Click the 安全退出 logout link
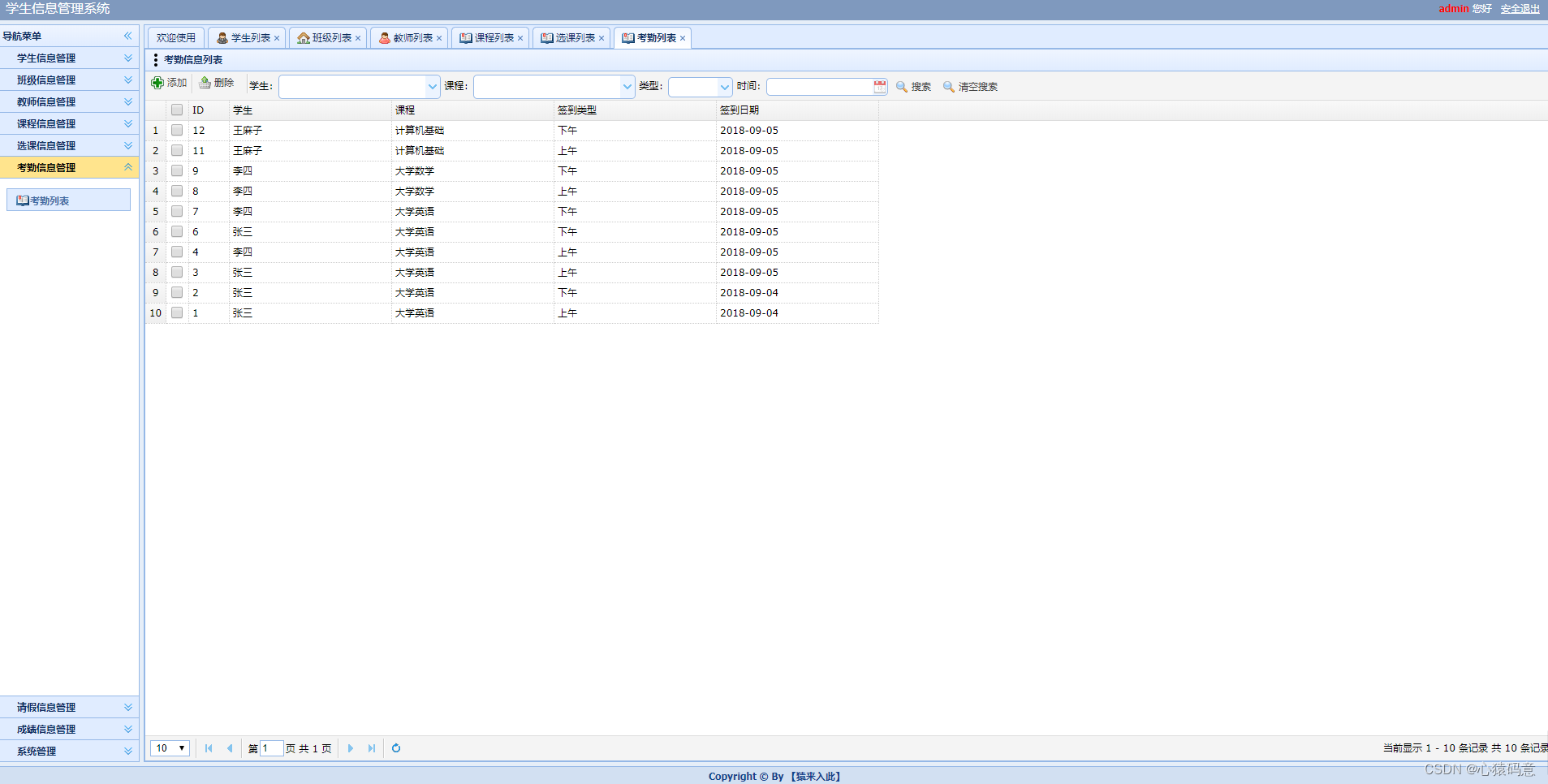The image size is (1548, 784). (1520, 9)
